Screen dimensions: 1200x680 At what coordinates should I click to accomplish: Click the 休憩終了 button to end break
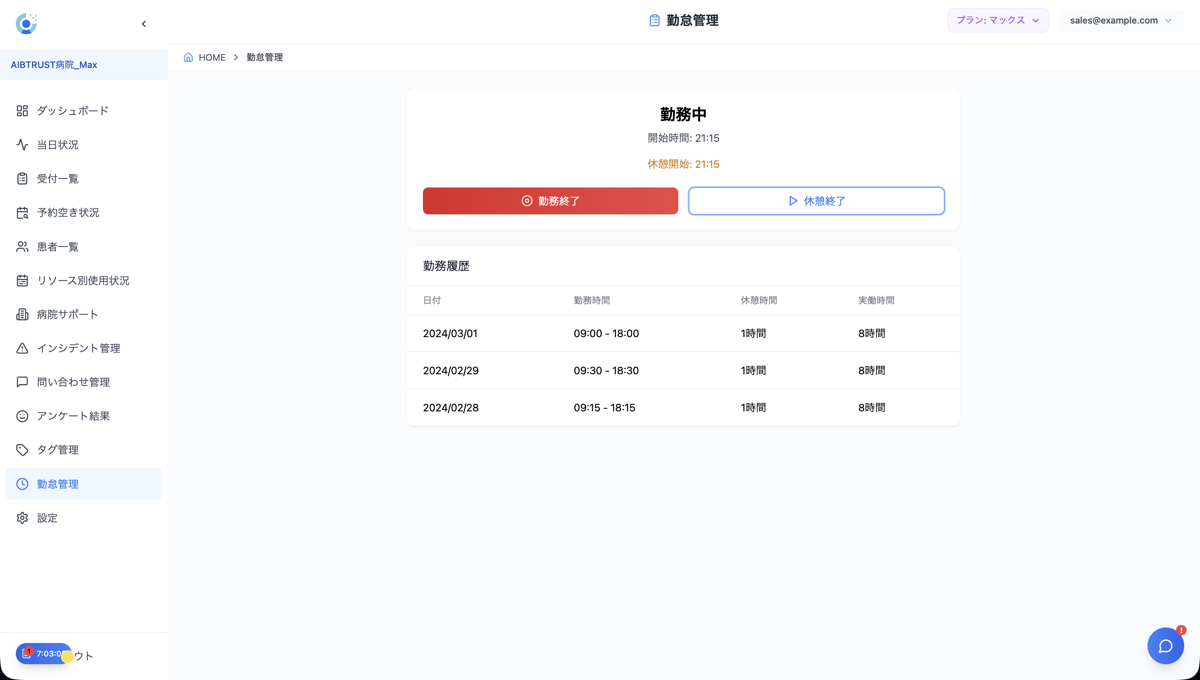(x=816, y=201)
